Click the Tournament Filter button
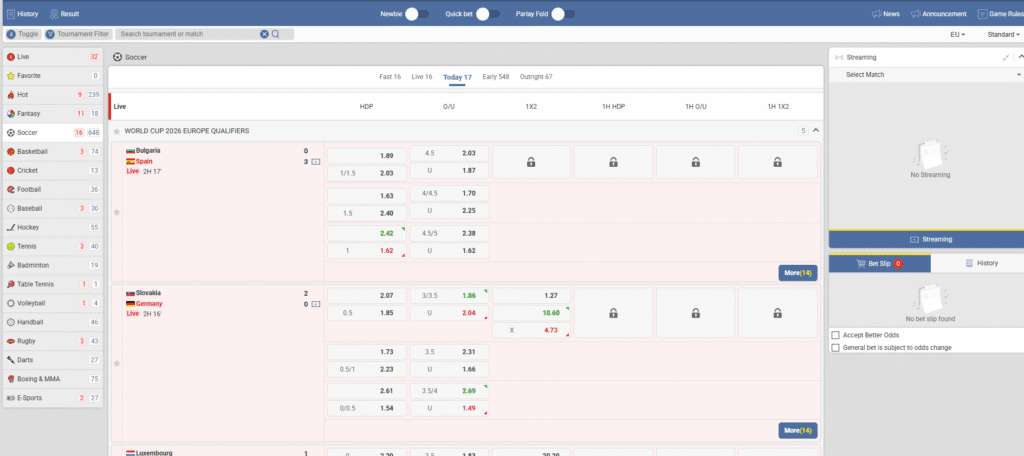The image size is (1024, 456). coord(77,34)
